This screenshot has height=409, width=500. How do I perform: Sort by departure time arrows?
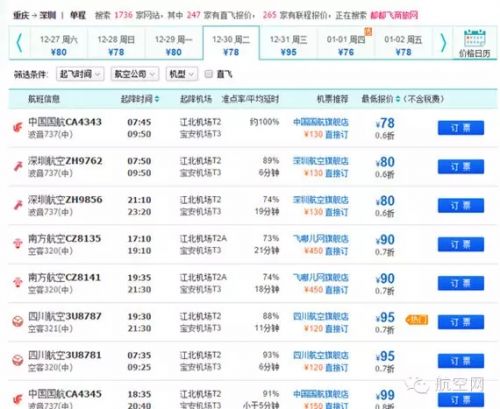[157, 99]
